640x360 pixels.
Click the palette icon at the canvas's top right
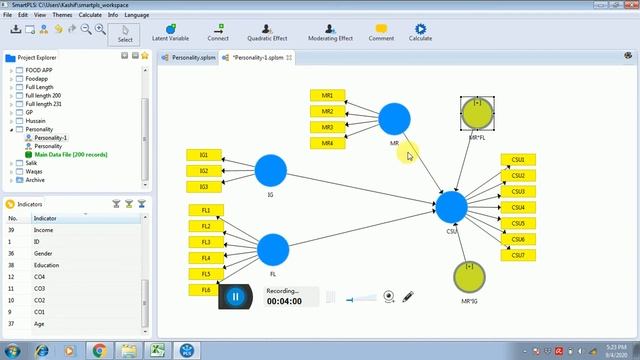coord(628,56)
